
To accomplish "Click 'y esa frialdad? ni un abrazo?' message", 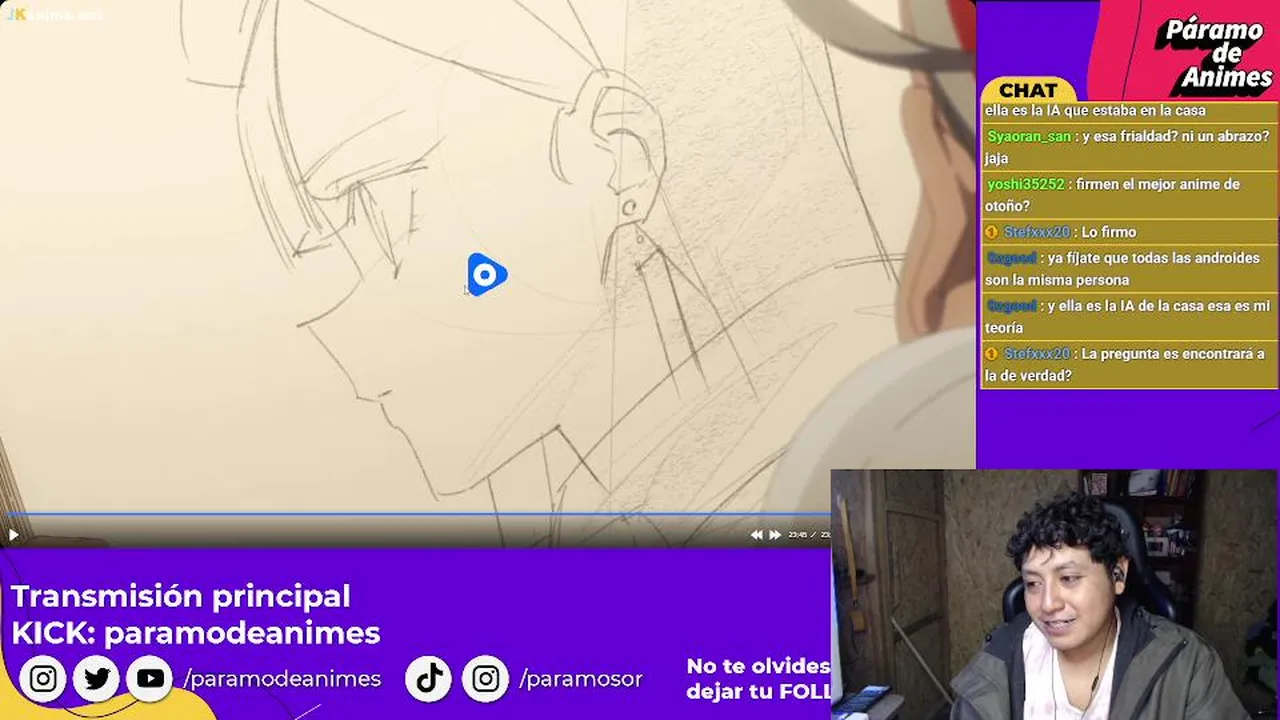I will (1127, 147).
